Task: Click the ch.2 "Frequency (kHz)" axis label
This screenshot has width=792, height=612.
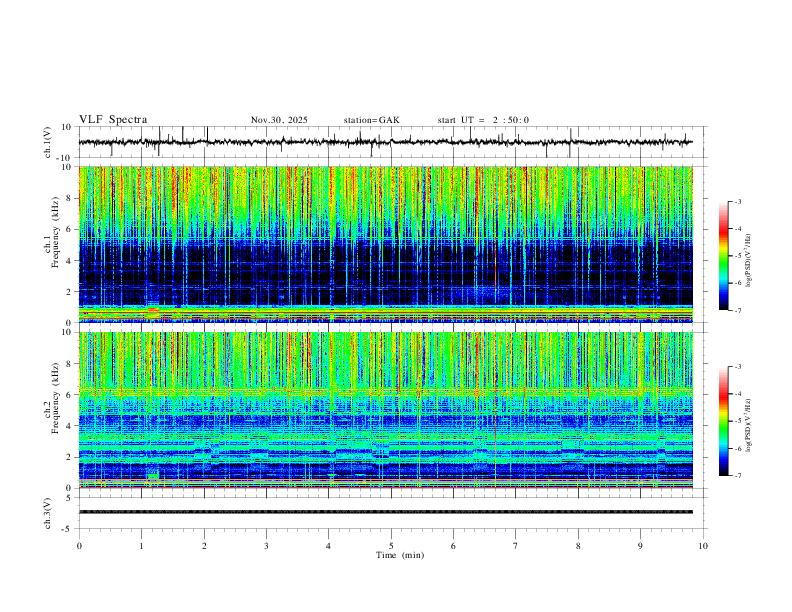Action: (56, 398)
